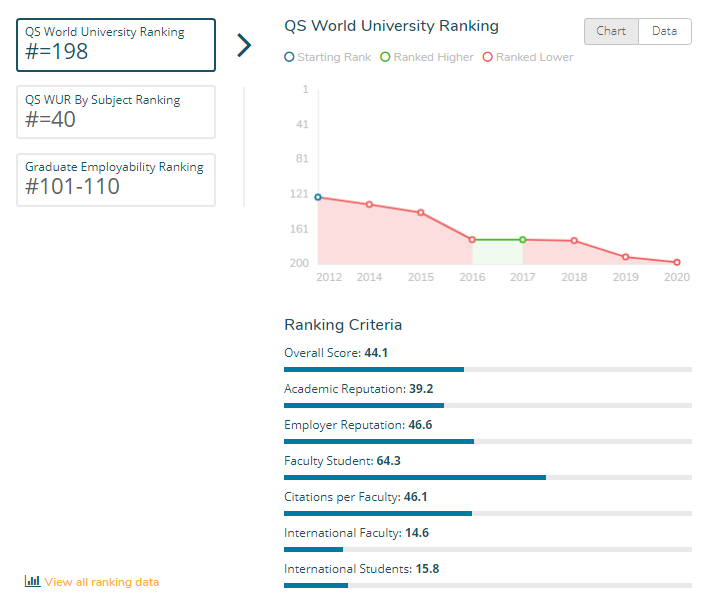Click the Citations per Faculty progress bar
The width and height of the screenshot is (710, 606).
coord(488,514)
